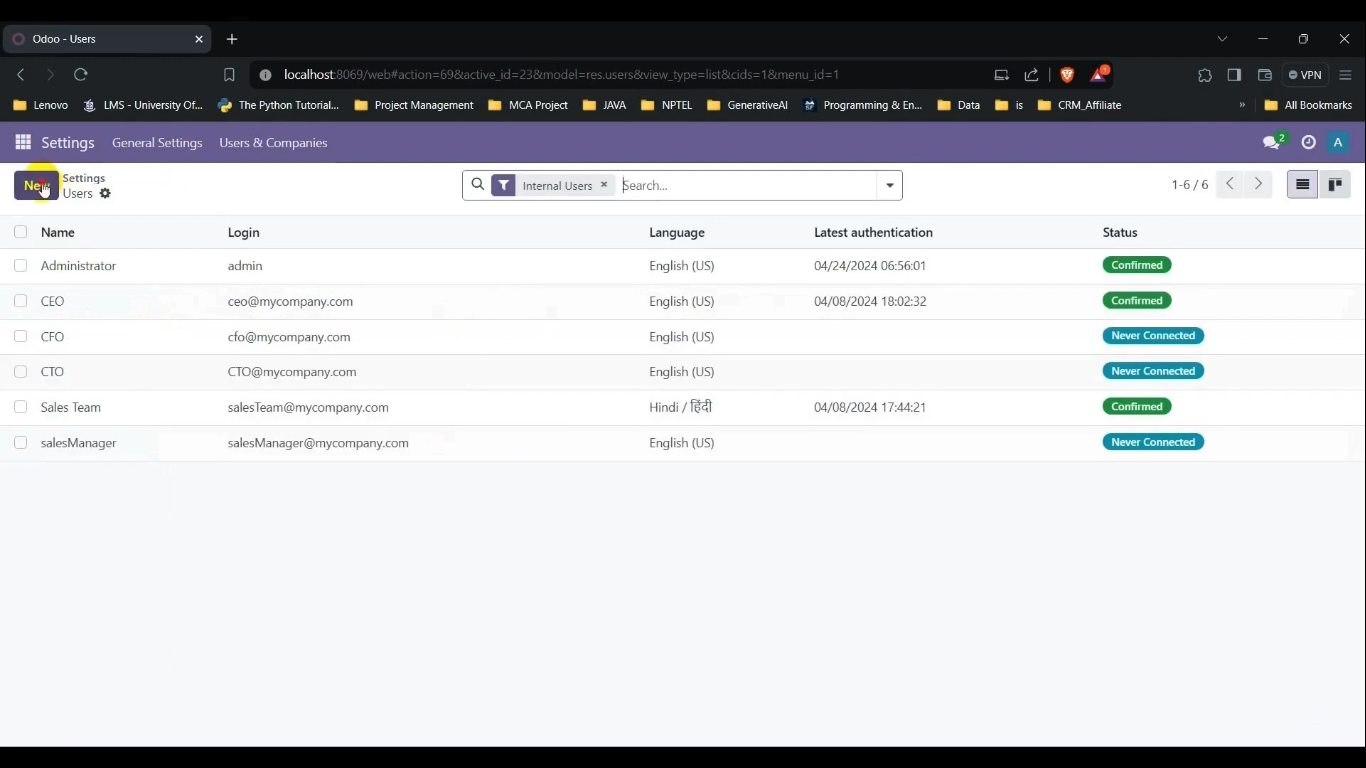The width and height of the screenshot is (1366, 768).
Task: Remove the Internal Users filter facet
Action: click(x=604, y=185)
